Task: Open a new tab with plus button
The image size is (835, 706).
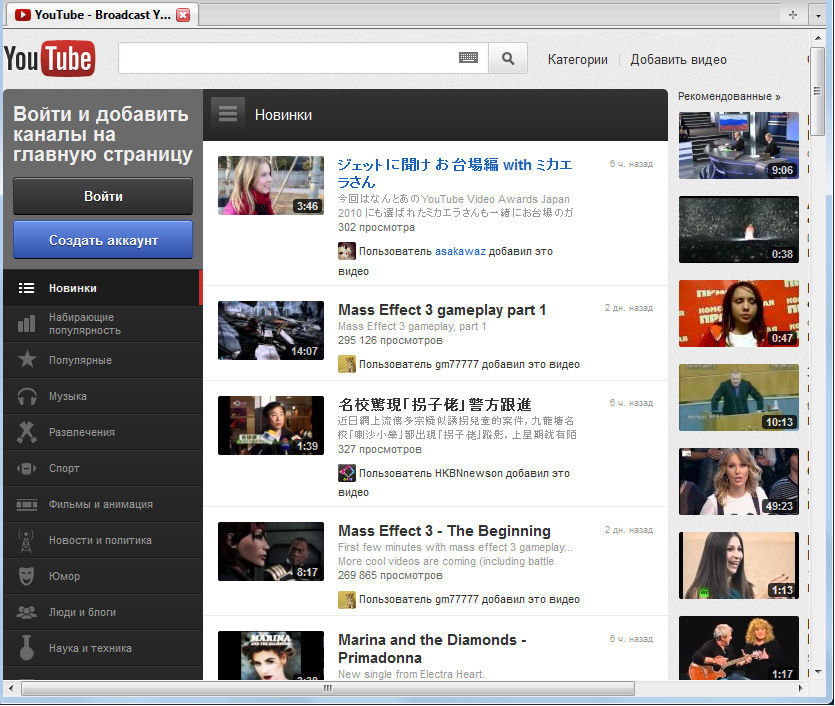Action: click(x=793, y=15)
